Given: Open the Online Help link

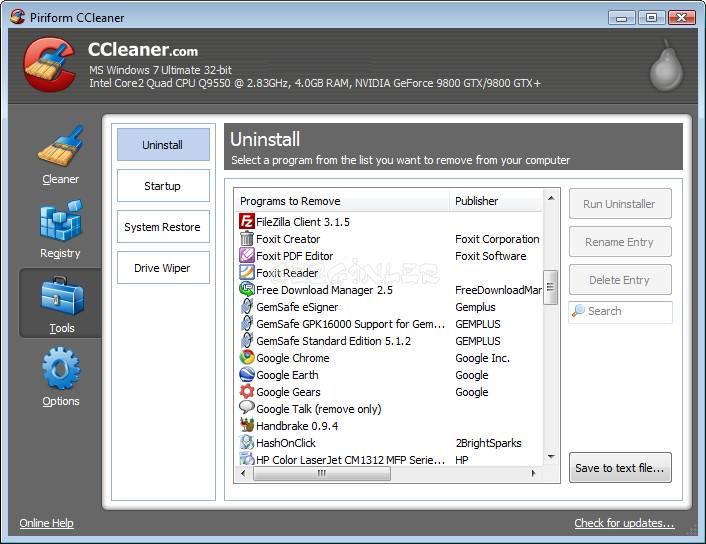Looking at the screenshot, I should (46, 523).
